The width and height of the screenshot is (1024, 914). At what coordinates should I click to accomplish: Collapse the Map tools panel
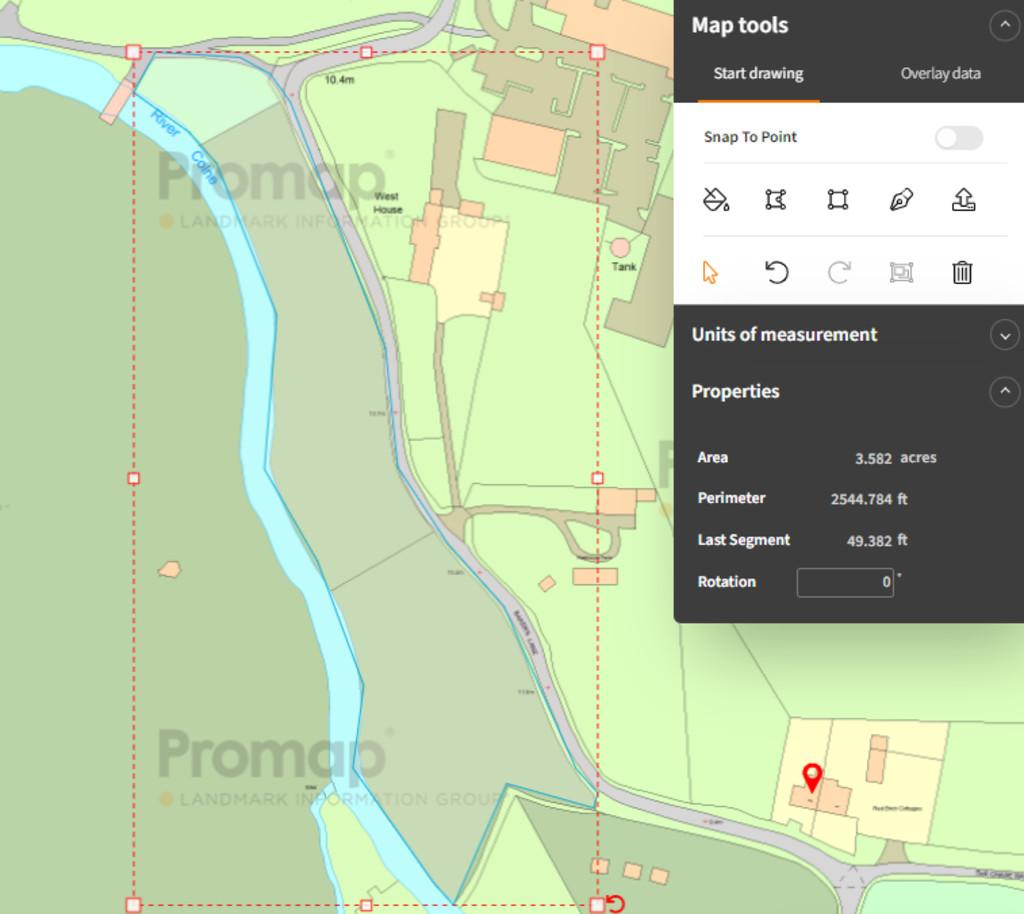coord(1004,25)
